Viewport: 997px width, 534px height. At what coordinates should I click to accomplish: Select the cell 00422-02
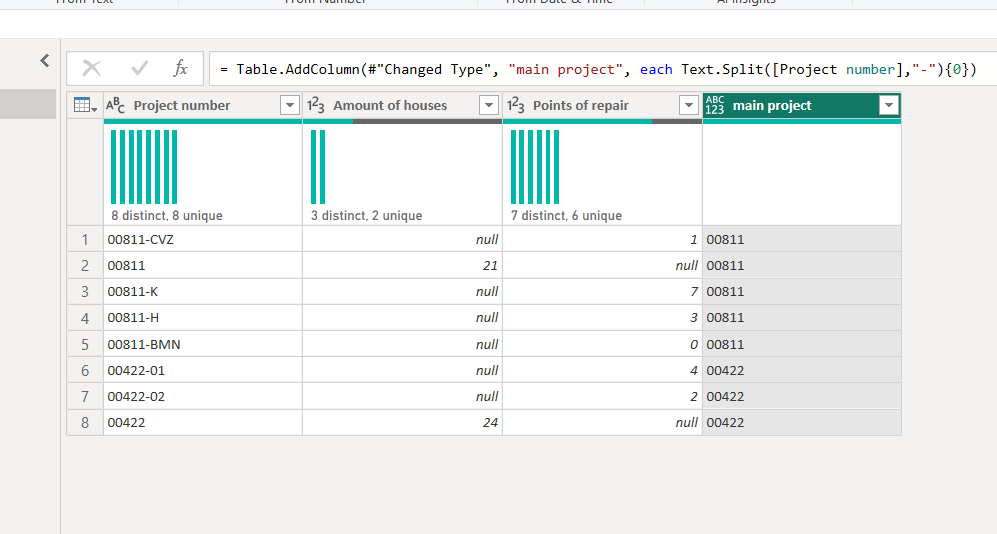(203, 397)
